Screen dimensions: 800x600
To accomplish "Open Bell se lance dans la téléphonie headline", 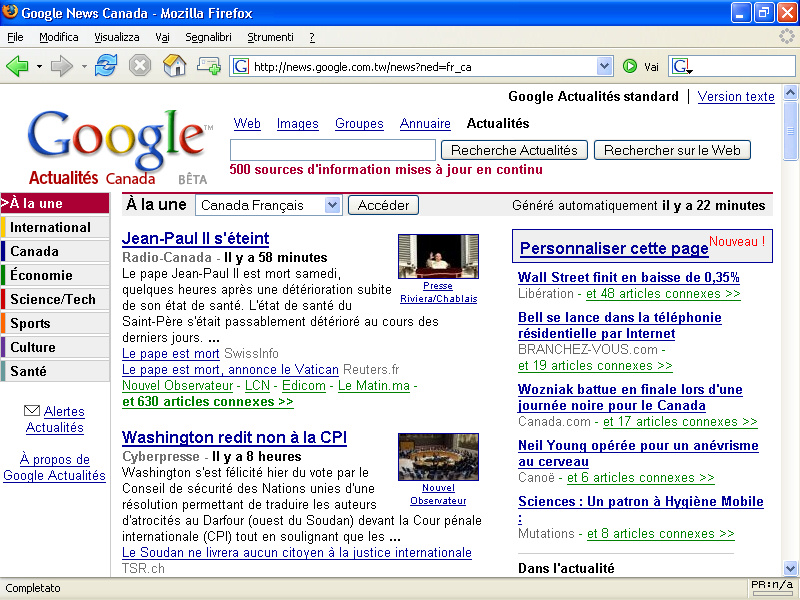I will tap(619, 325).
